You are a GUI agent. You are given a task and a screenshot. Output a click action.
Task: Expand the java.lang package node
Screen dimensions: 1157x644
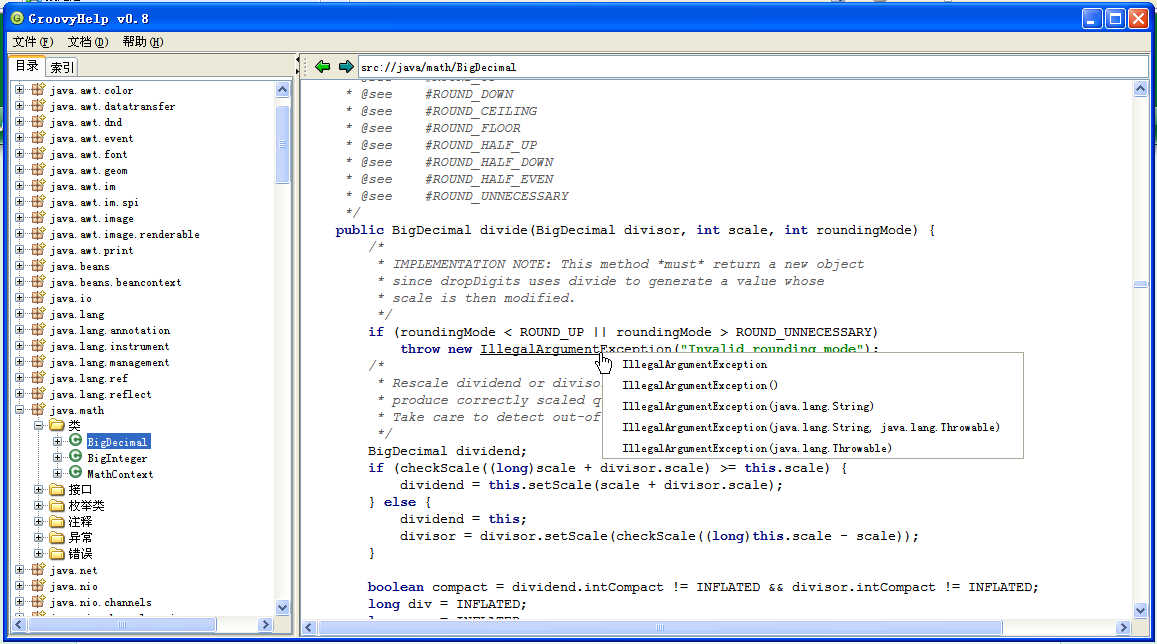(20, 314)
